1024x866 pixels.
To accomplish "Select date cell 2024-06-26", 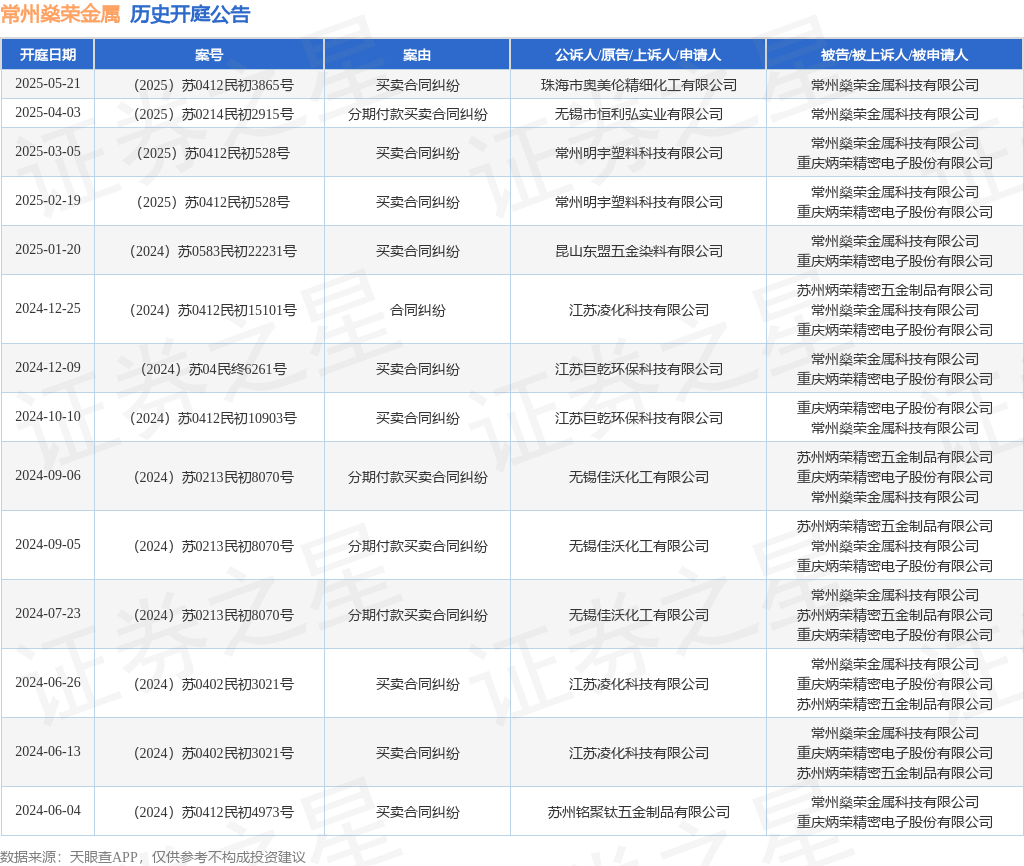I will [48, 682].
